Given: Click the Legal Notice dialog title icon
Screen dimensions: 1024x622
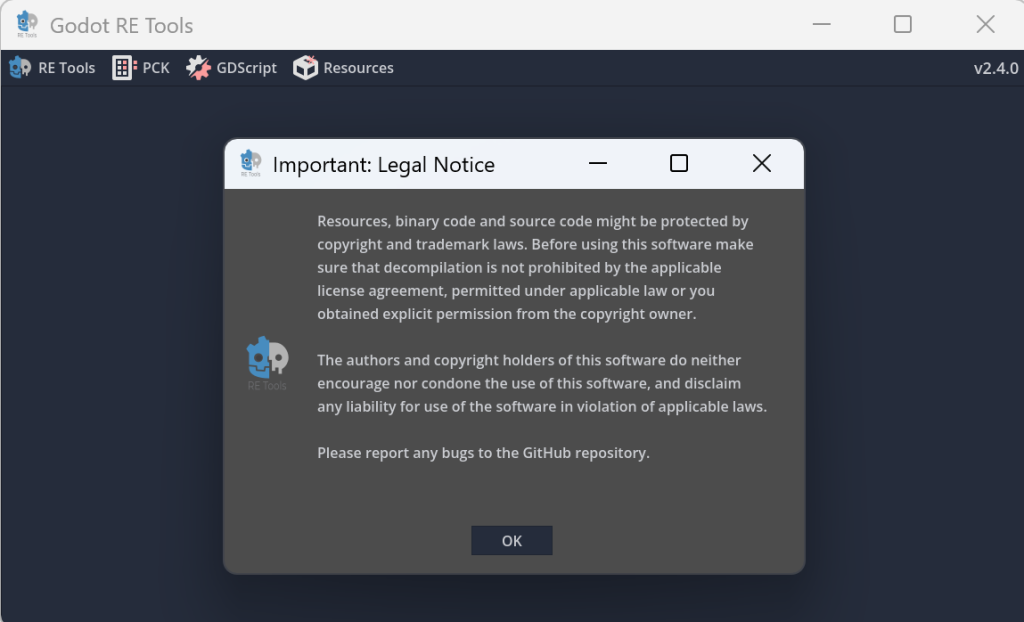Looking at the screenshot, I should [250, 164].
